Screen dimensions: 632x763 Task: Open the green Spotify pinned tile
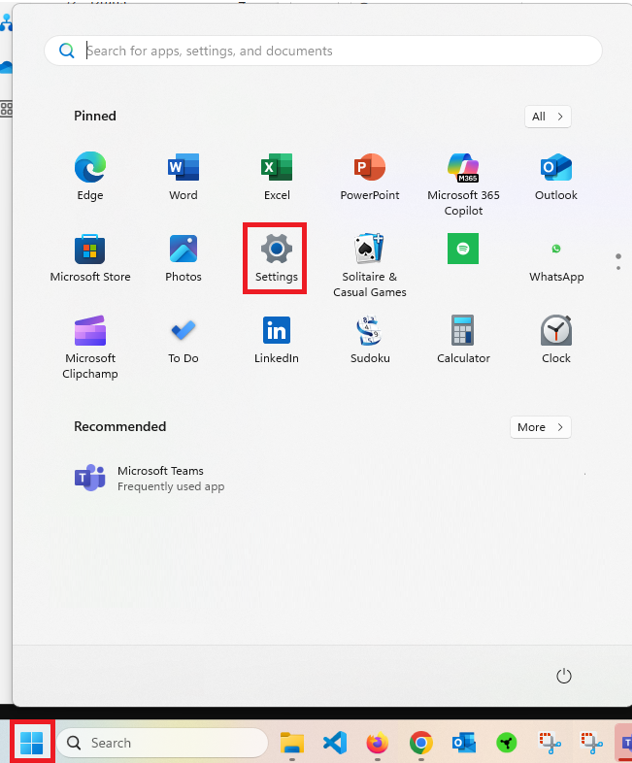[463, 249]
